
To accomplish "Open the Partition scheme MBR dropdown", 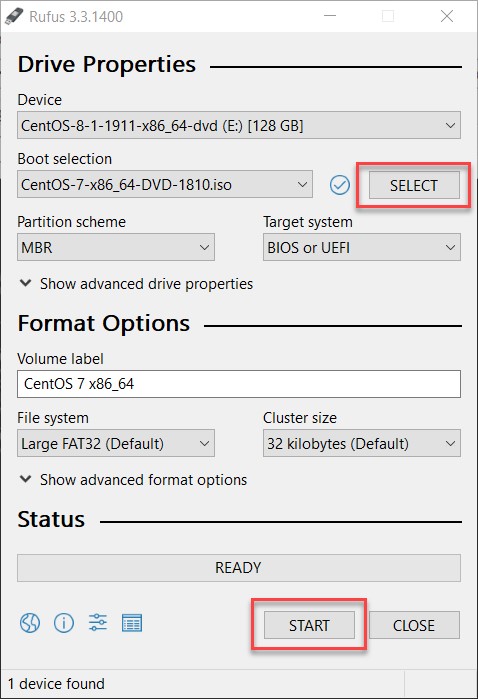I will 116,247.
